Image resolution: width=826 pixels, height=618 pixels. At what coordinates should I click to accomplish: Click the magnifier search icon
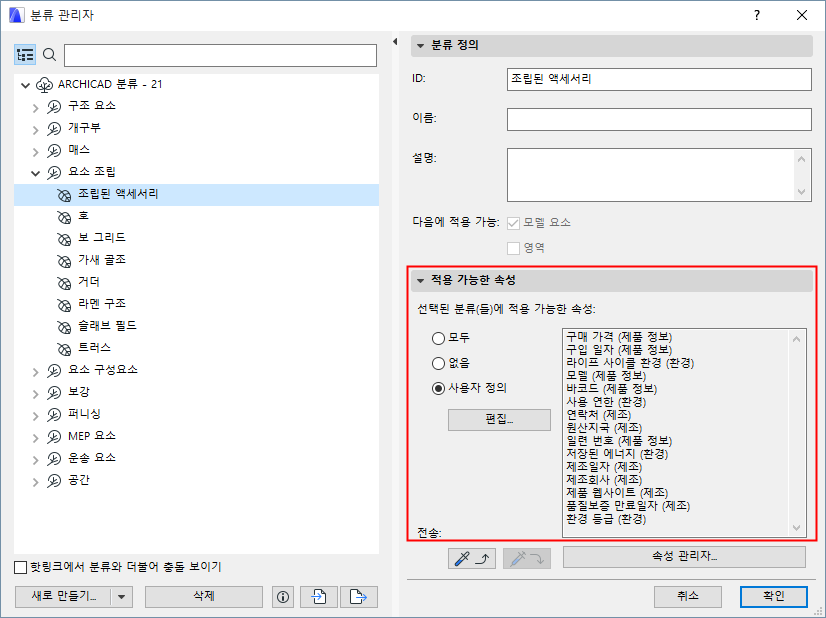50,55
